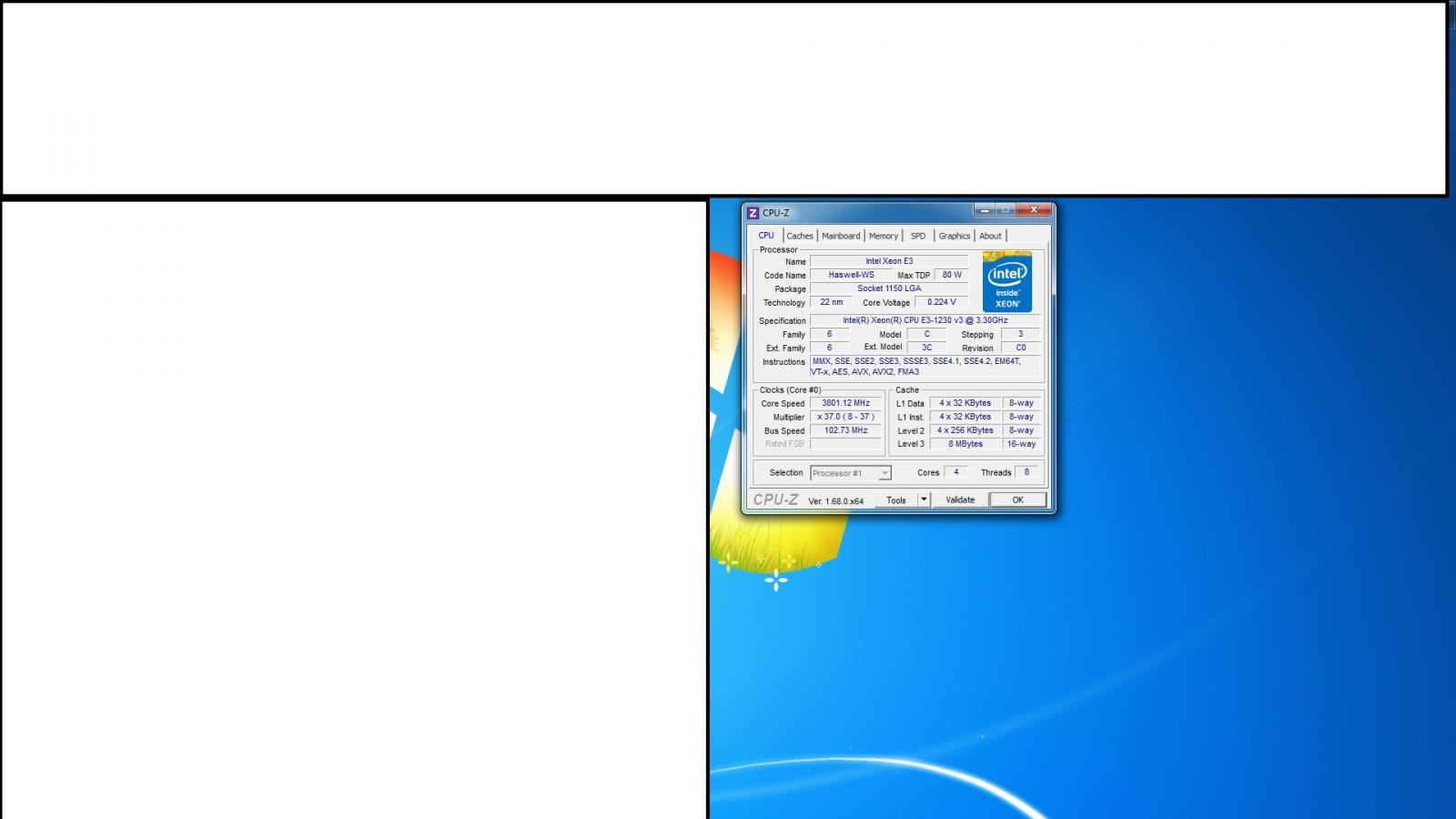Viewport: 1456px width, 819px height.
Task: Click the Package value 'Socket 1150 LGA'
Action: (889, 288)
